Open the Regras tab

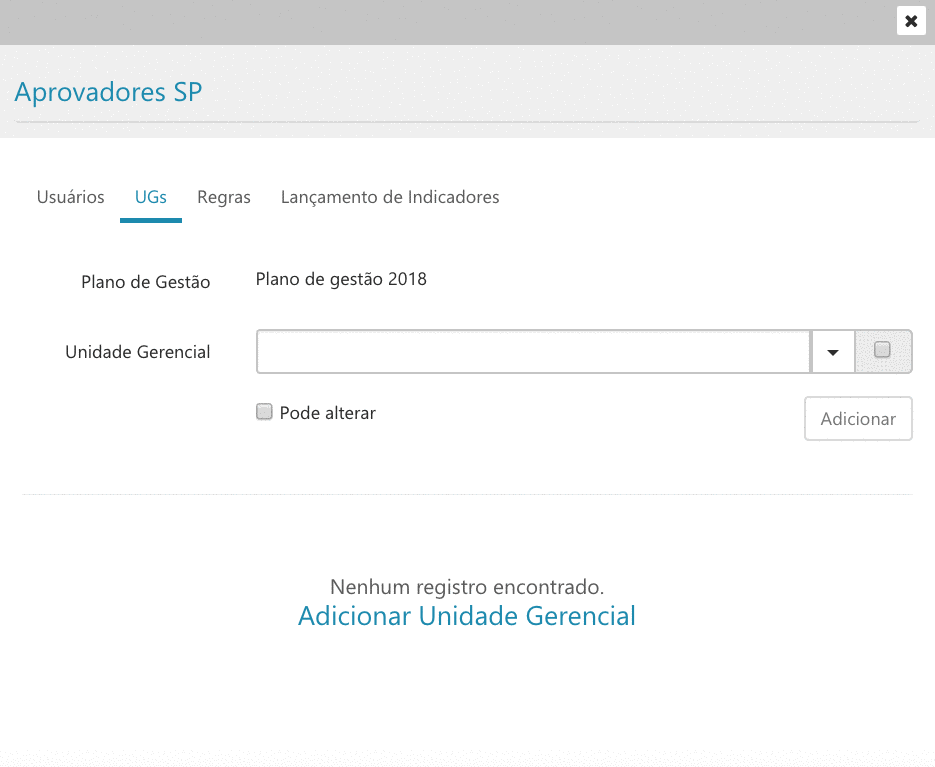click(224, 197)
